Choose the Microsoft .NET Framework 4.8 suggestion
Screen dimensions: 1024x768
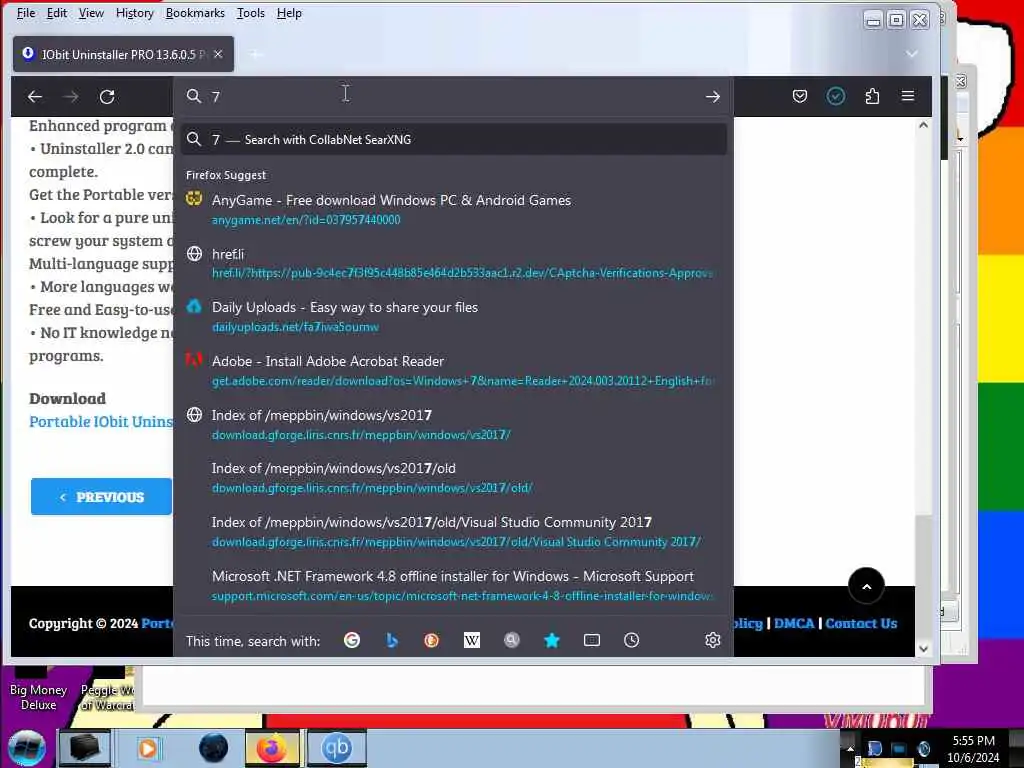click(x=454, y=586)
